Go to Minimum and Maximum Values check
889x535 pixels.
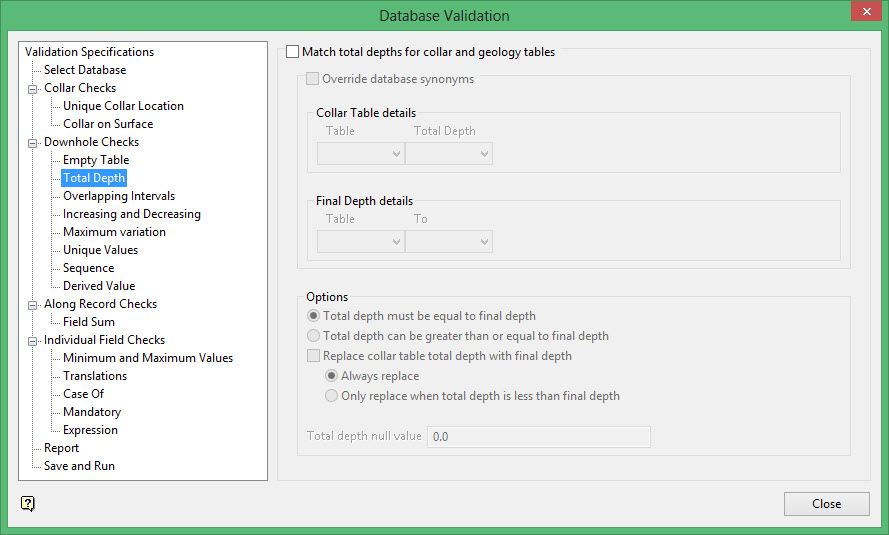147,358
